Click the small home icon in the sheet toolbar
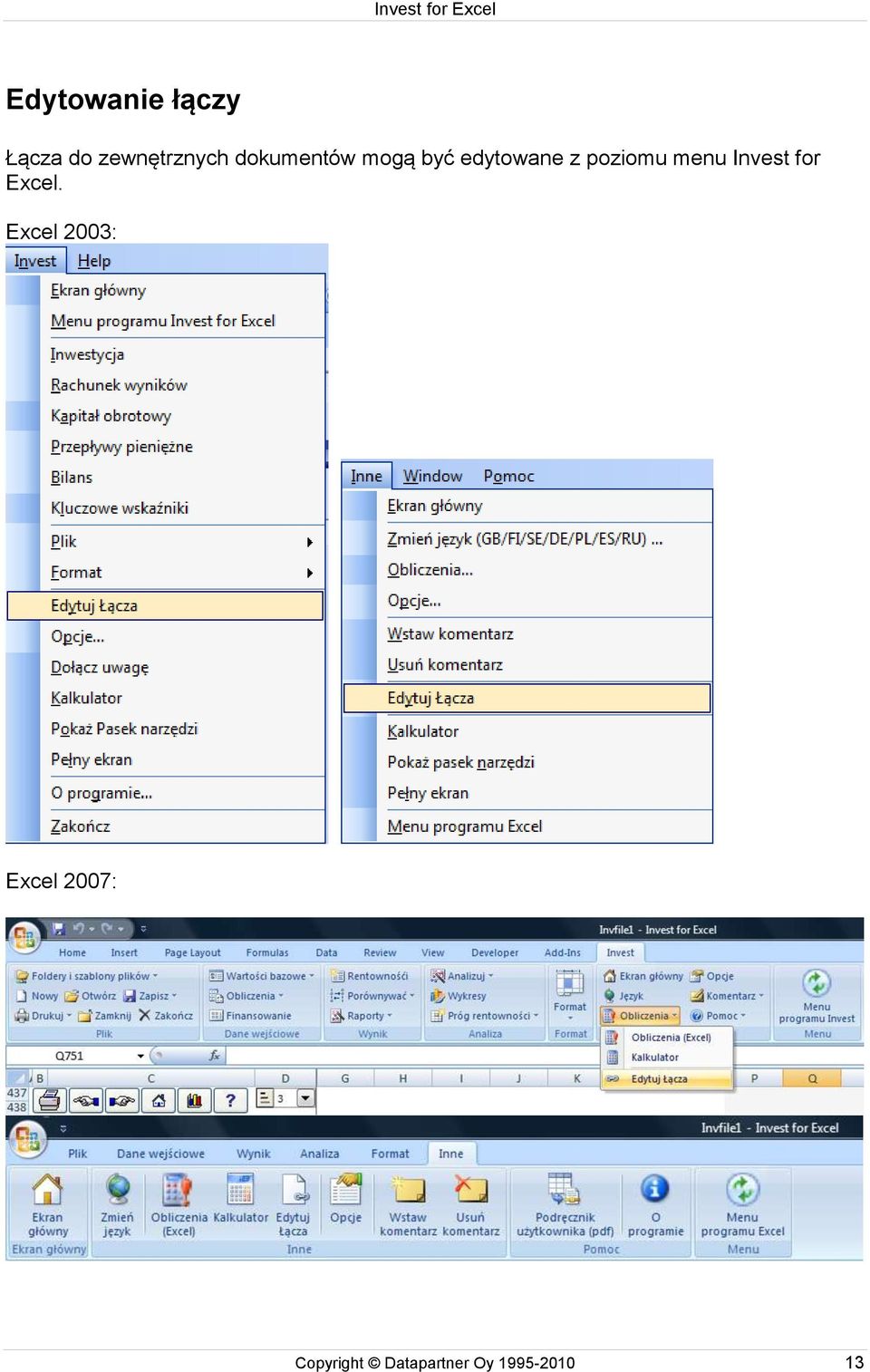This screenshot has width=870, height=1372. (x=159, y=1100)
